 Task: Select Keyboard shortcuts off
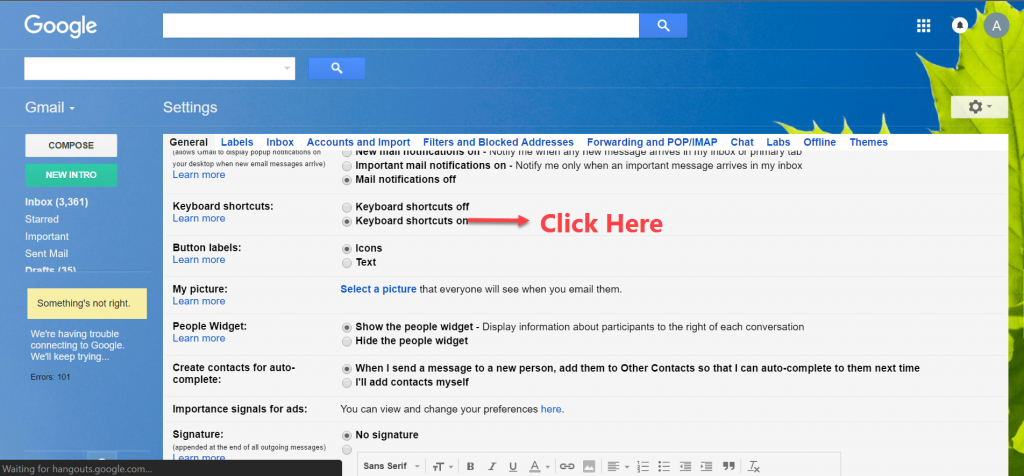tap(347, 207)
